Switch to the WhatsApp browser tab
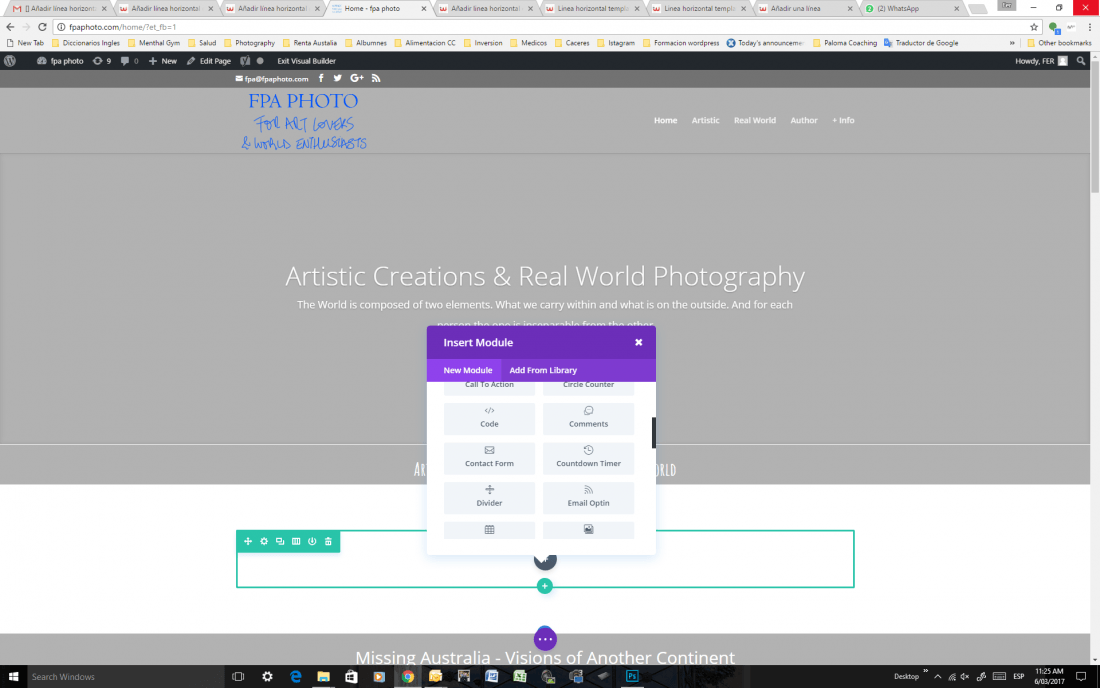The height and width of the screenshot is (688, 1100). coord(911,8)
